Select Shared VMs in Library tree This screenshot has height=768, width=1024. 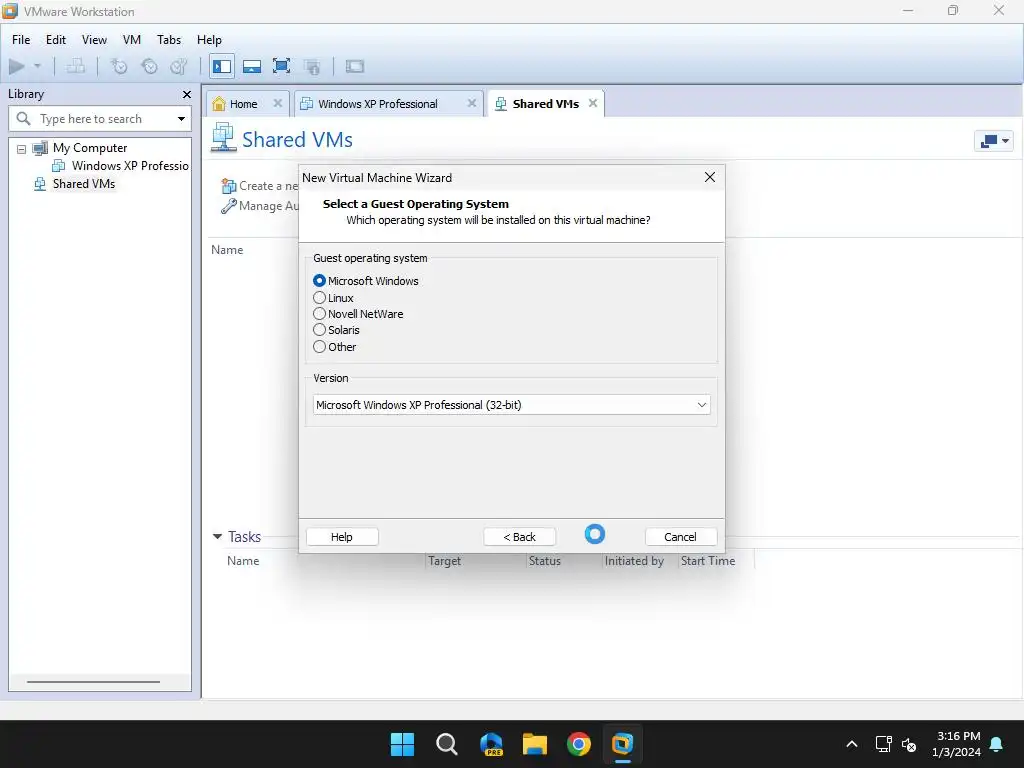coord(84,184)
